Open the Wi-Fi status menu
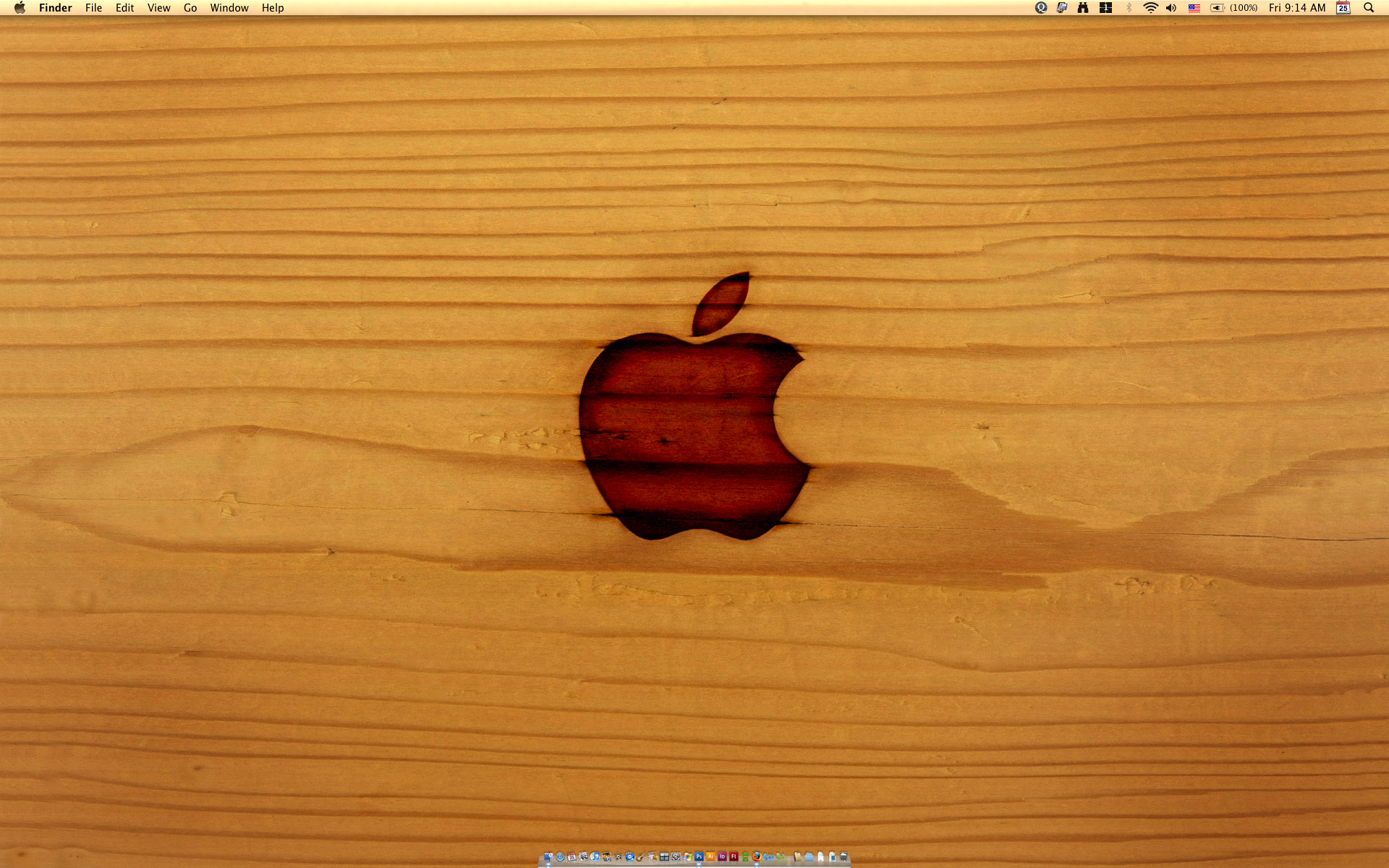Viewport: 1389px width, 868px height. point(1150,8)
